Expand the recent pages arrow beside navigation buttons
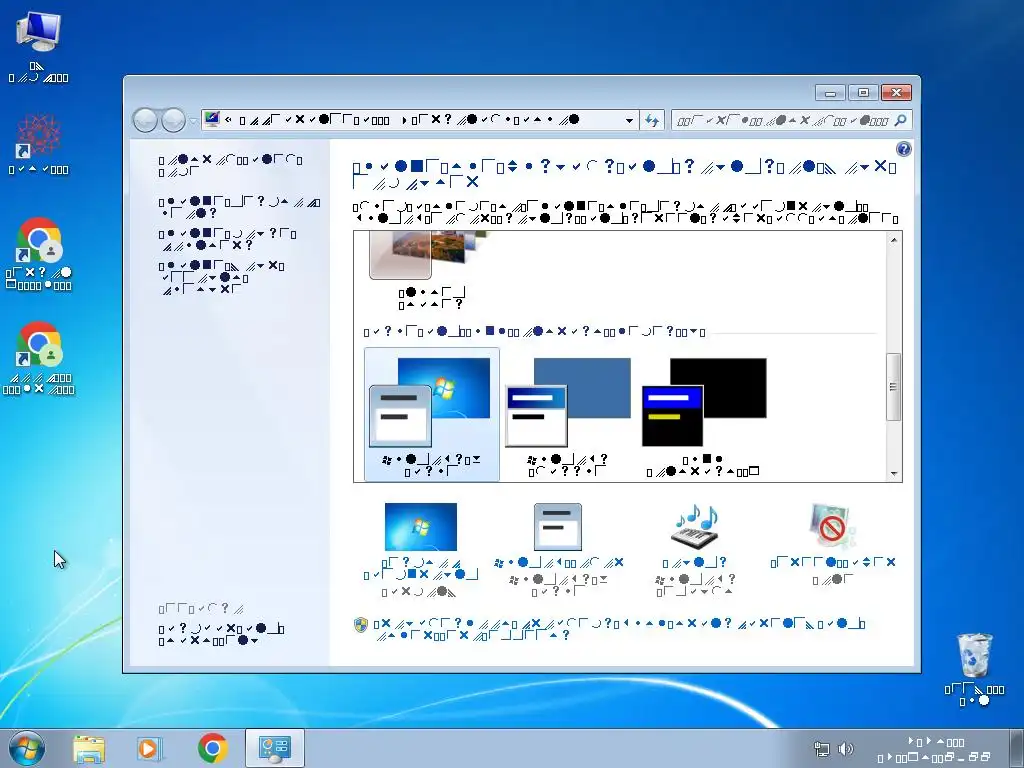Viewport: 1024px width, 768px height. click(x=193, y=120)
